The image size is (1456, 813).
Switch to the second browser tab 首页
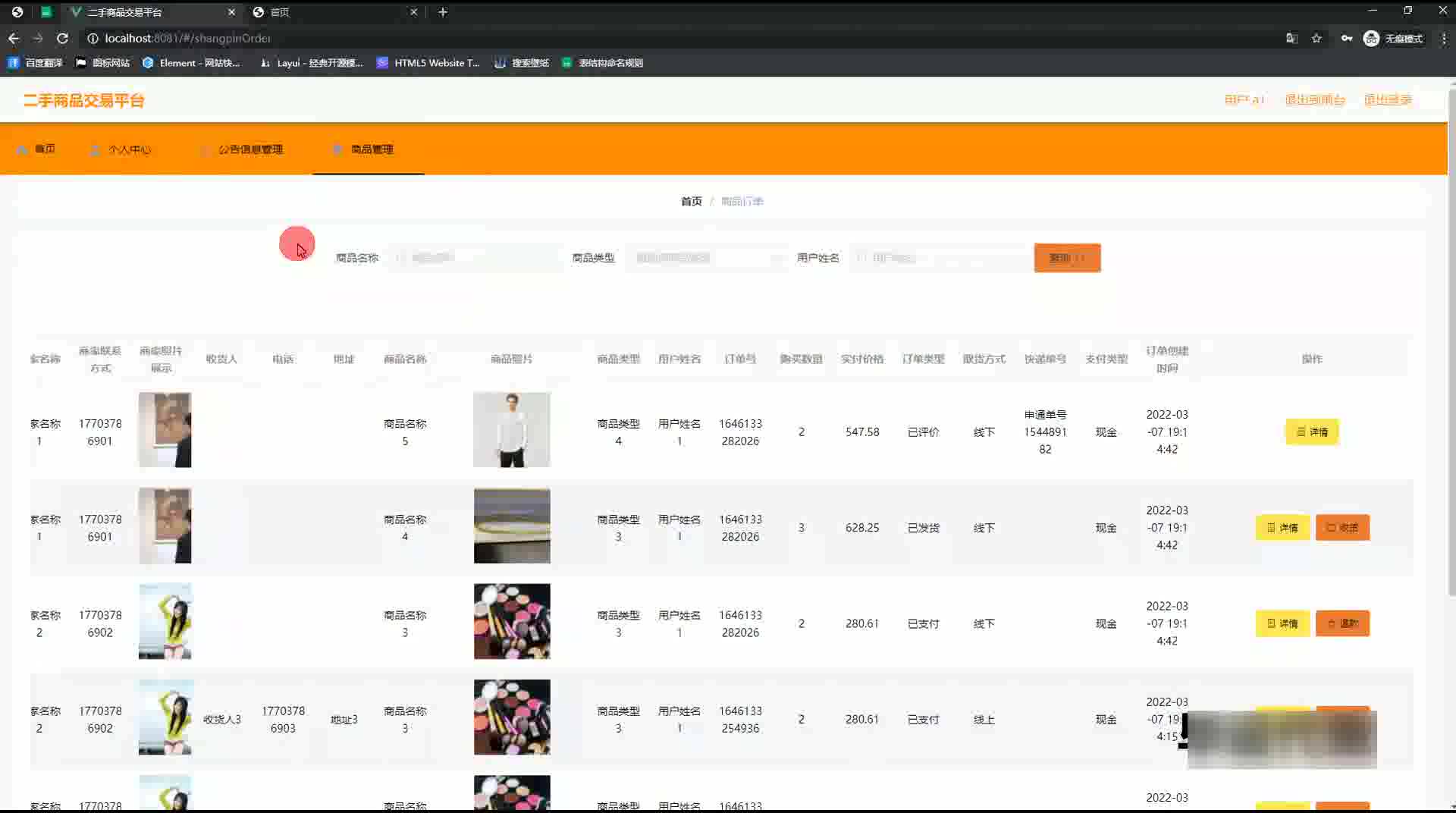pyautogui.click(x=334, y=12)
